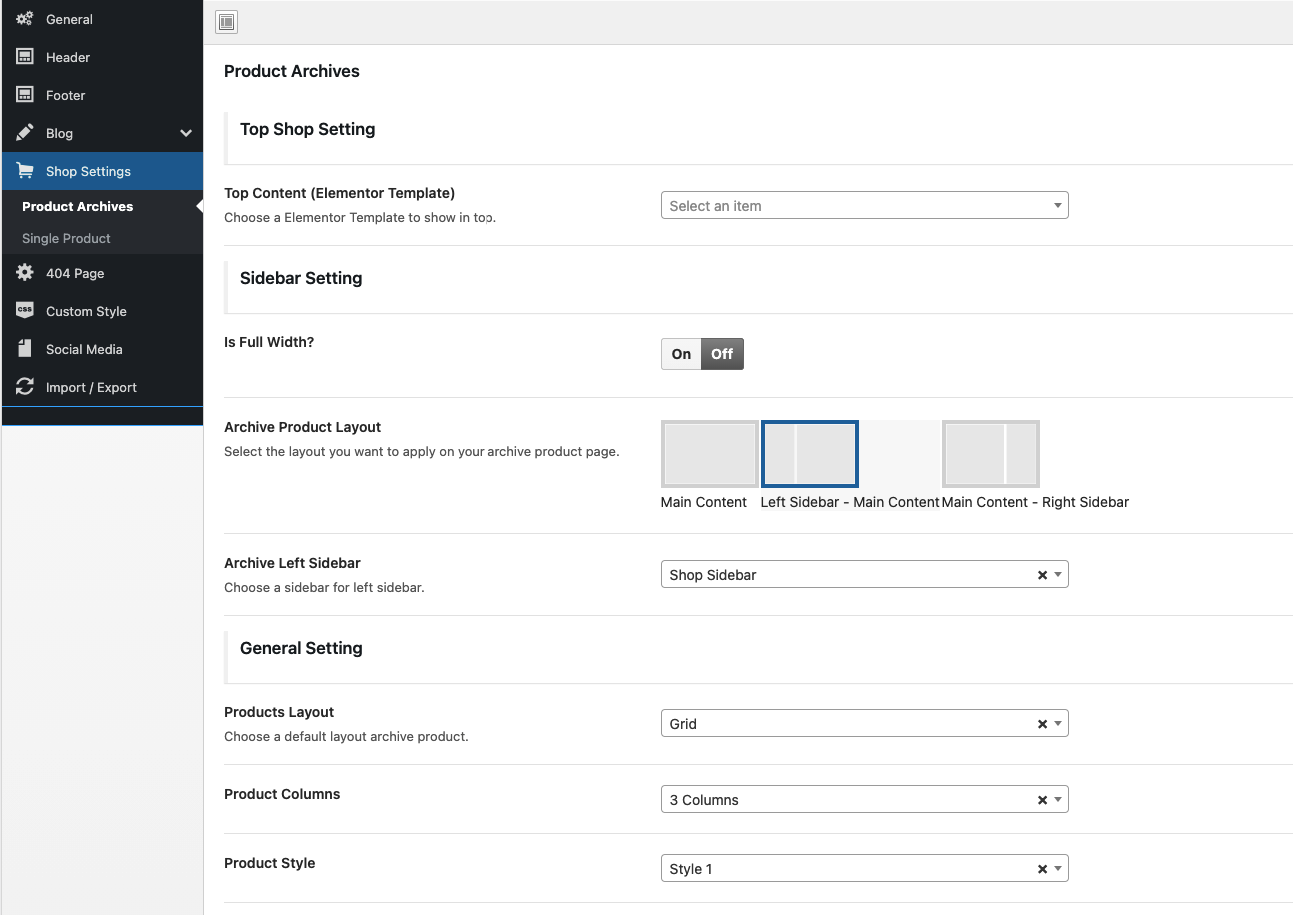Viewport: 1293px width, 915px height.
Task: Expand the Blog submenu chevron
Action: pos(186,133)
